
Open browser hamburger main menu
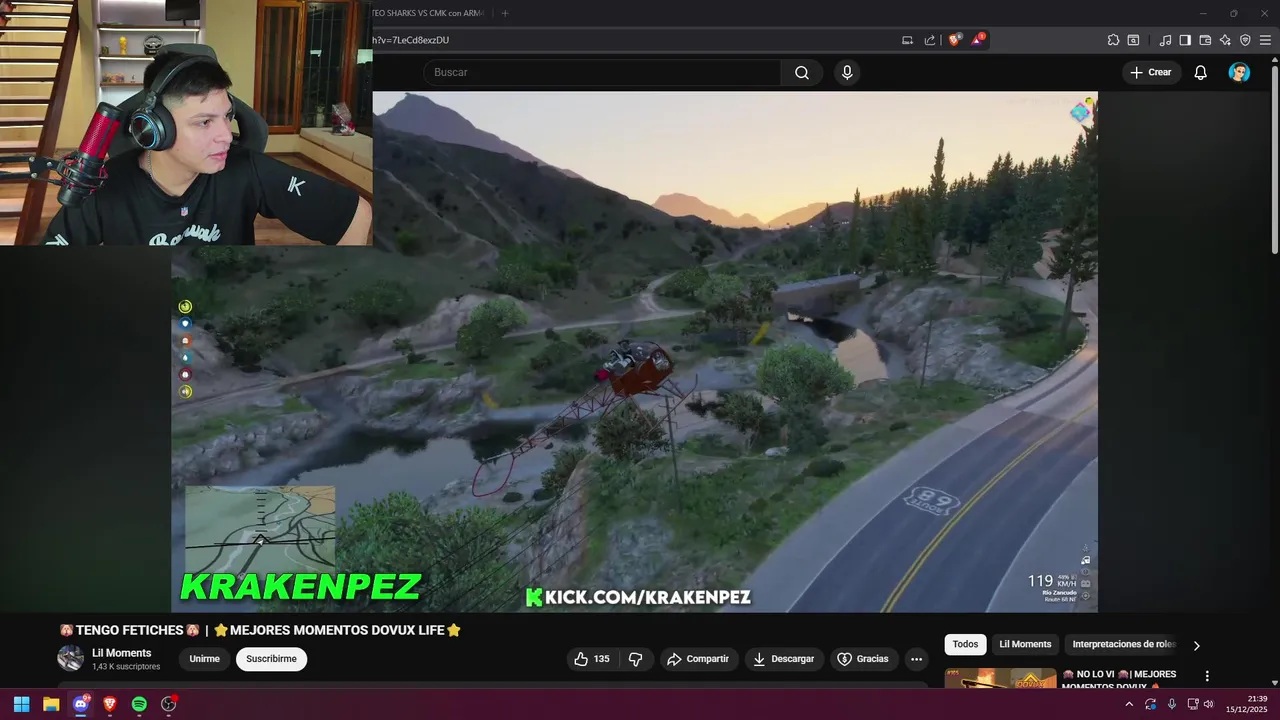1265,40
